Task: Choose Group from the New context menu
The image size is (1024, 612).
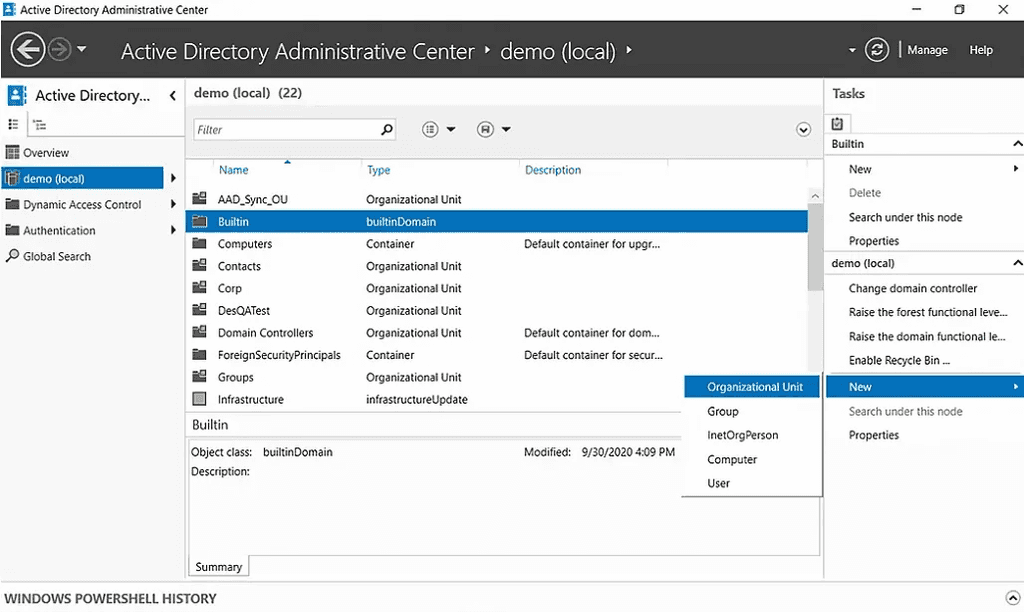Action: point(722,411)
